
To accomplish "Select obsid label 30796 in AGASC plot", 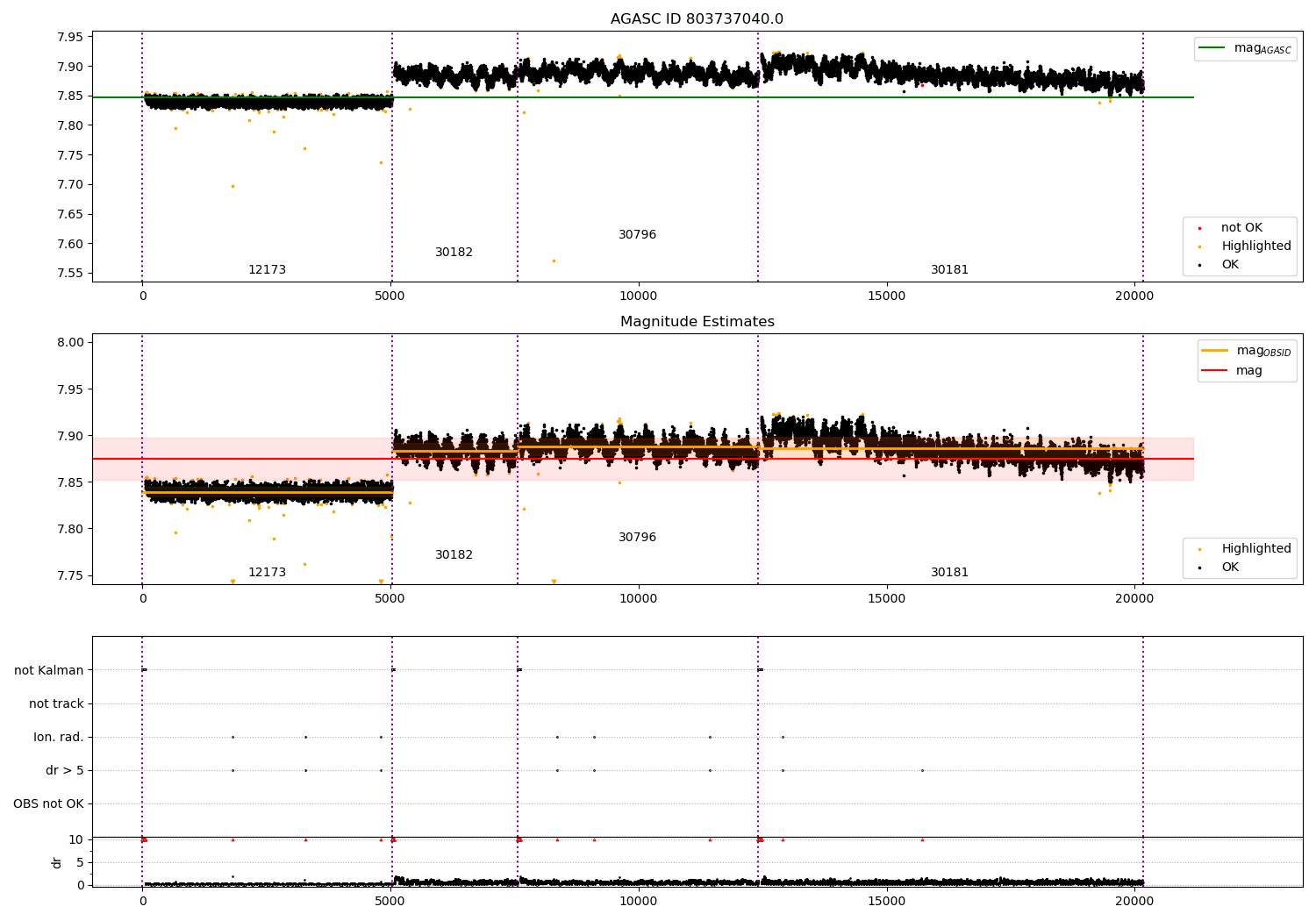I will coord(637,235).
